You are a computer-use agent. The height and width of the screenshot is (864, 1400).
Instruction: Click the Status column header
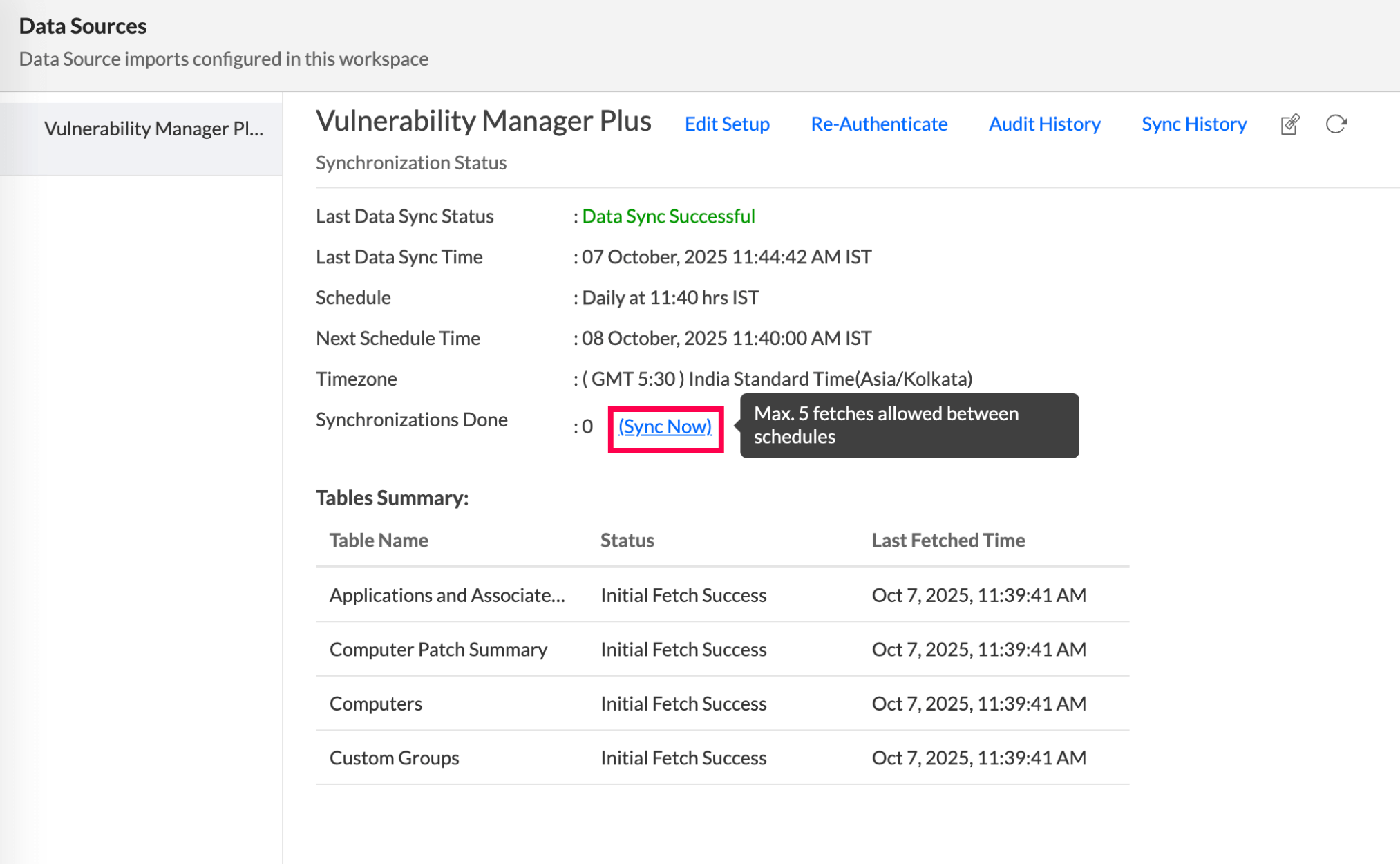[627, 541]
